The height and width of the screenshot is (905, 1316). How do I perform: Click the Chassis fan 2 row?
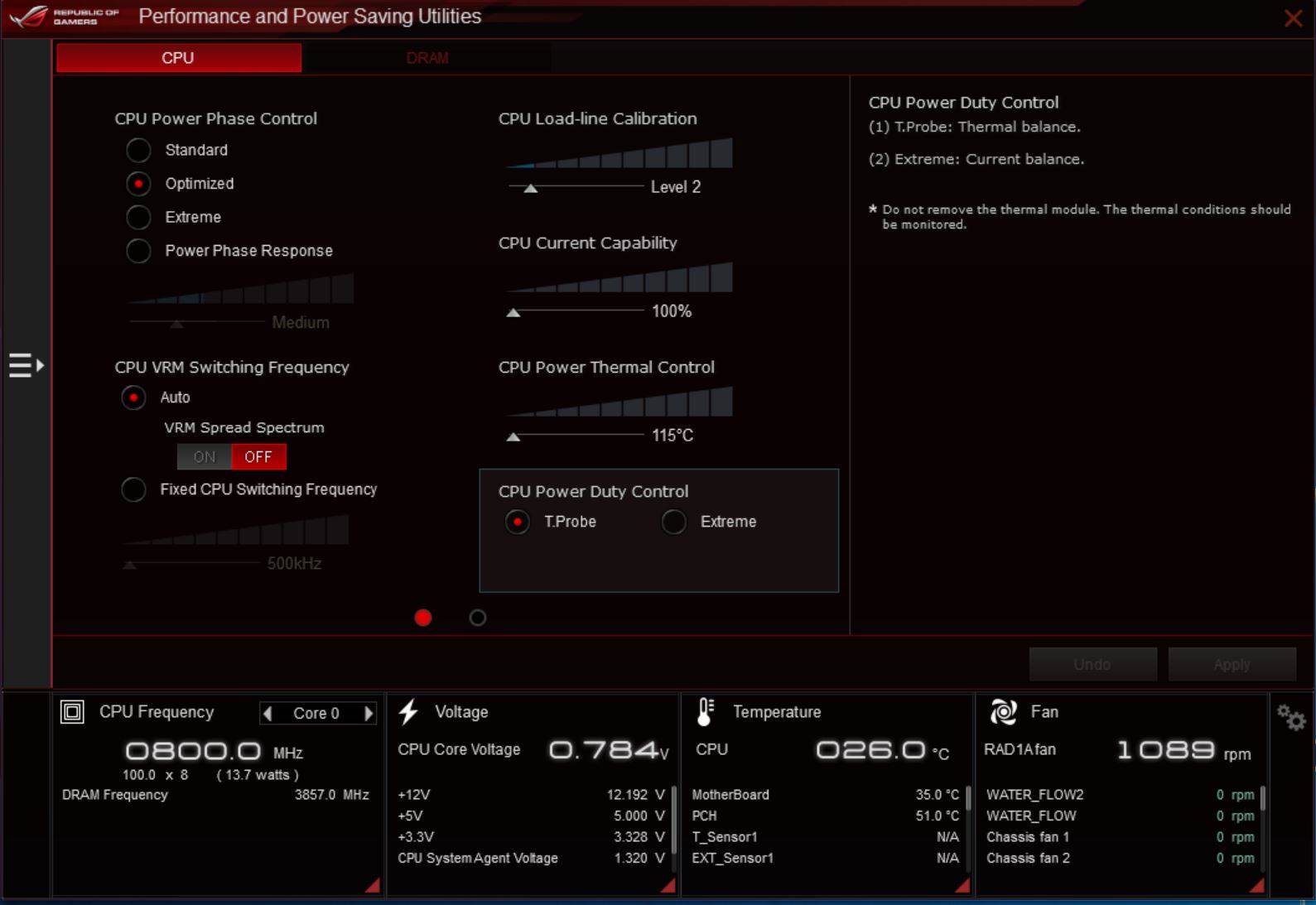(1121, 858)
